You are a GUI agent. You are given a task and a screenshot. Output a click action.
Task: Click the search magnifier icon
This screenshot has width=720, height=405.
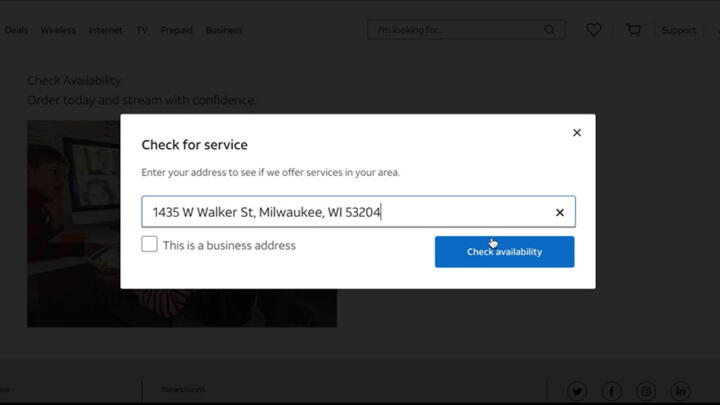point(549,30)
